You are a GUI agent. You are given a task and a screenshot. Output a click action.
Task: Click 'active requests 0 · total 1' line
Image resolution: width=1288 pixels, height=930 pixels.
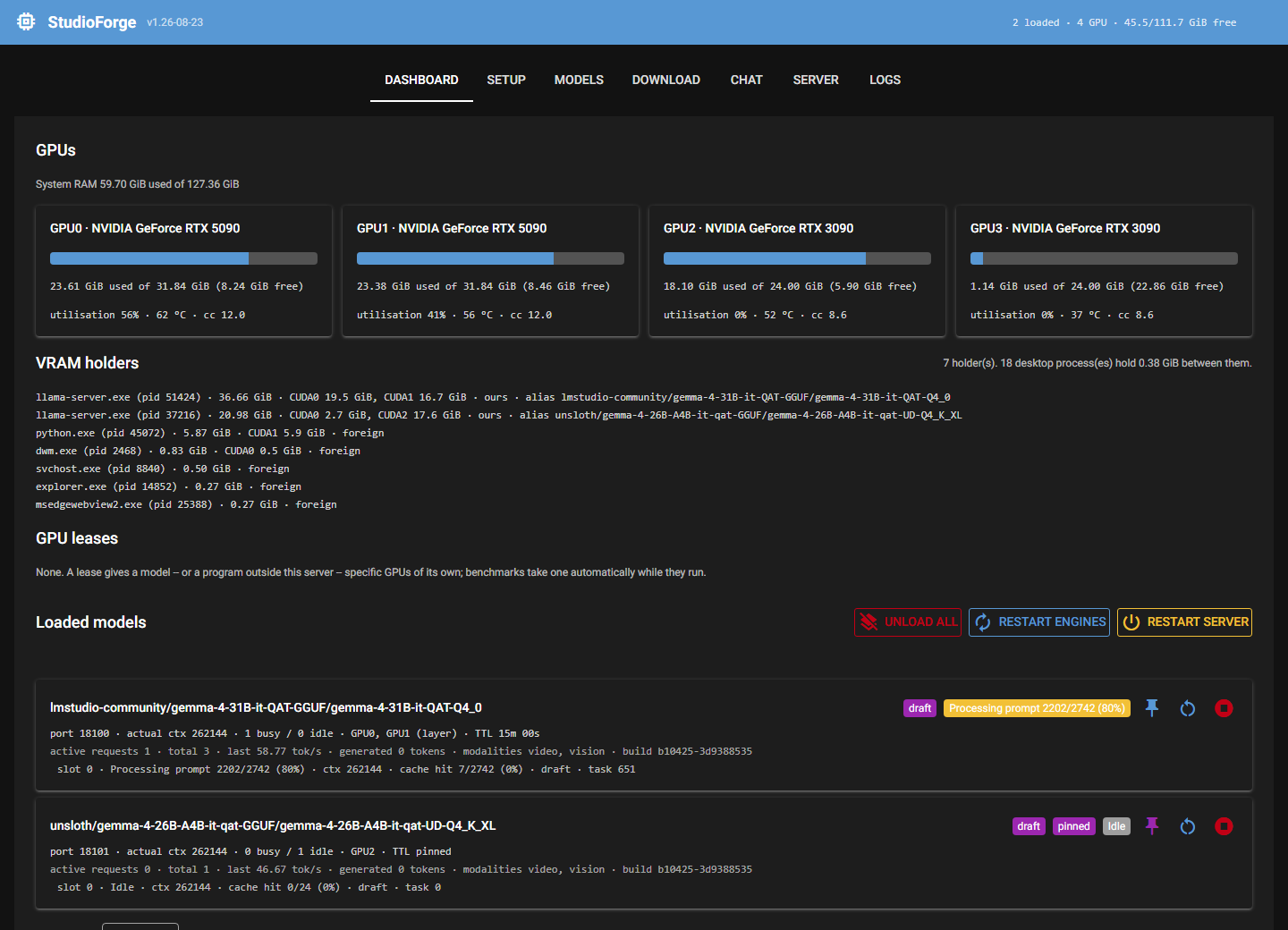(x=401, y=869)
